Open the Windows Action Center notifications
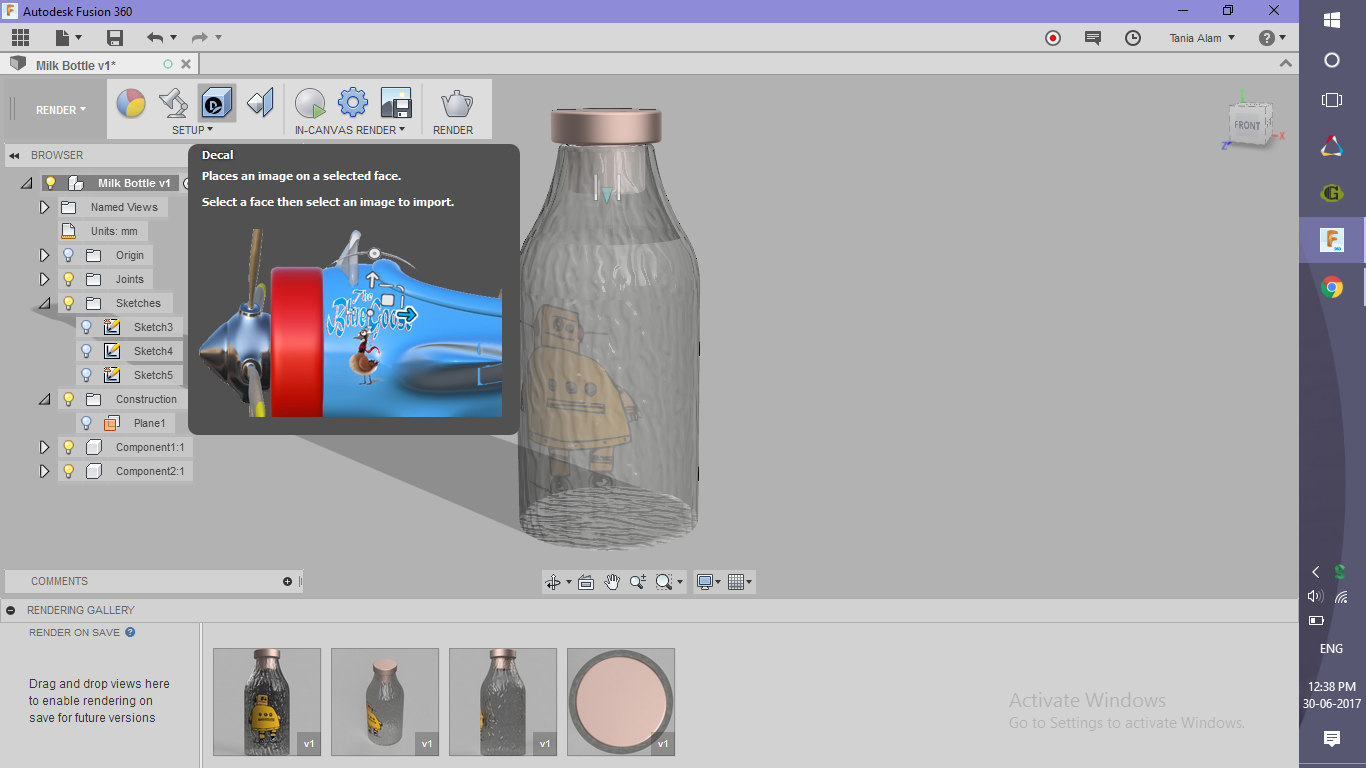The height and width of the screenshot is (768, 1366). click(1331, 739)
